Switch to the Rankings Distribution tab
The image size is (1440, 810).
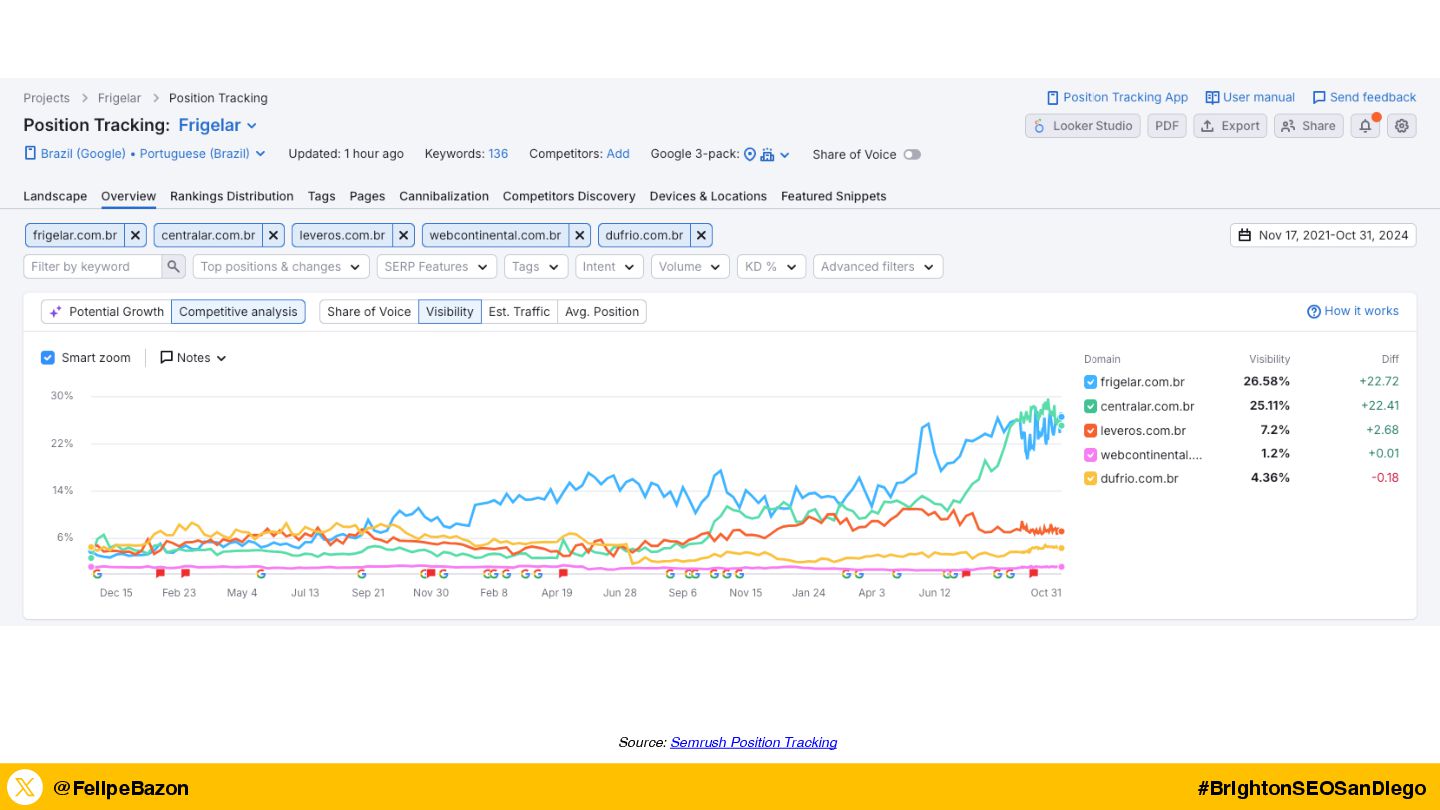pyautogui.click(x=231, y=196)
